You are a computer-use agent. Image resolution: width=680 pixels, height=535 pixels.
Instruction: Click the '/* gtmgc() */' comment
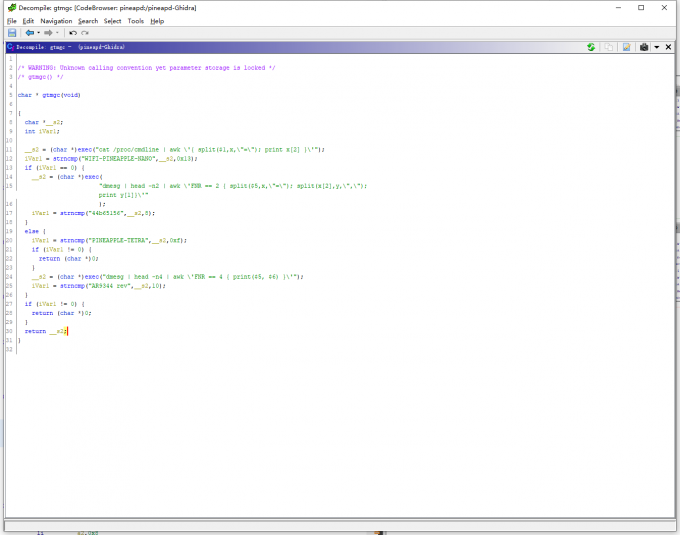[40, 77]
